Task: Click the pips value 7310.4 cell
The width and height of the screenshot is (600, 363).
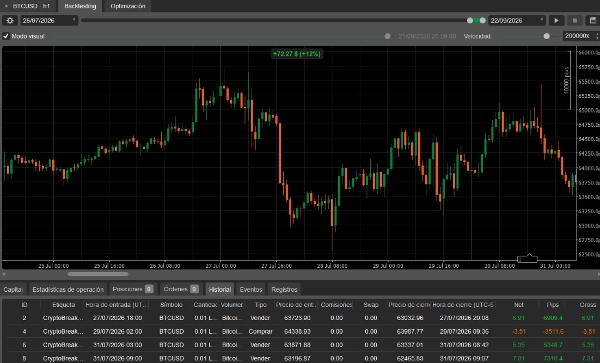Action: (x=553, y=358)
